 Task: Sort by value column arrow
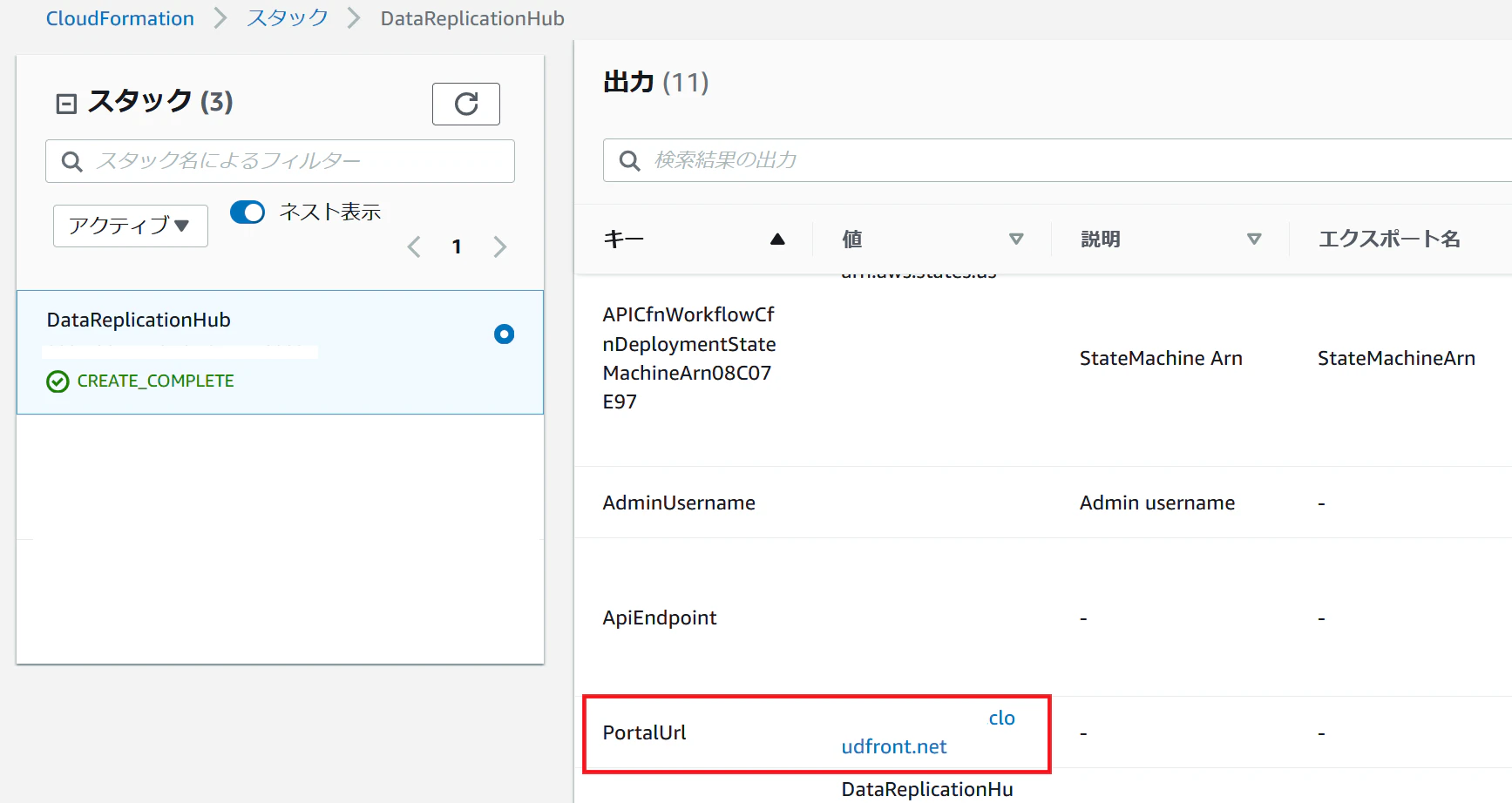coord(1016,239)
